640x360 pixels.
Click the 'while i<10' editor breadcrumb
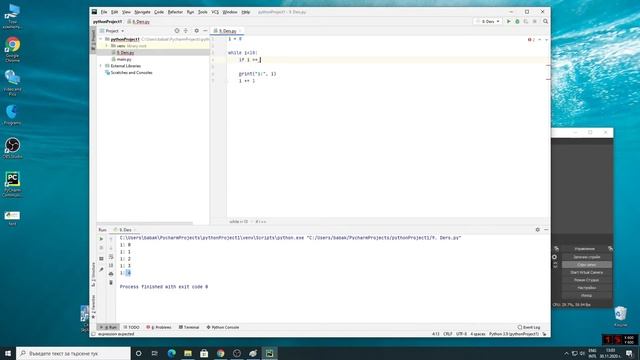tap(238, 222)
